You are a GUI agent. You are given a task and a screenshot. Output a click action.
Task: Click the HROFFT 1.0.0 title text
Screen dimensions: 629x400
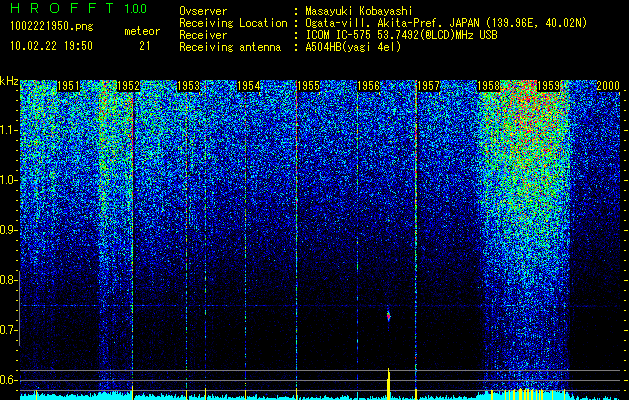[79, 8]
